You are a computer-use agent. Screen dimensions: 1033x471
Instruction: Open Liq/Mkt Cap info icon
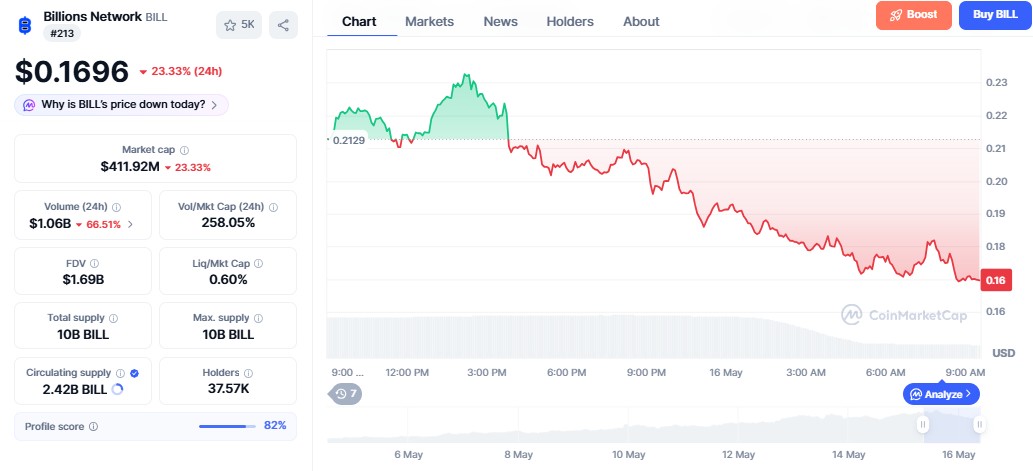[258, 263]
